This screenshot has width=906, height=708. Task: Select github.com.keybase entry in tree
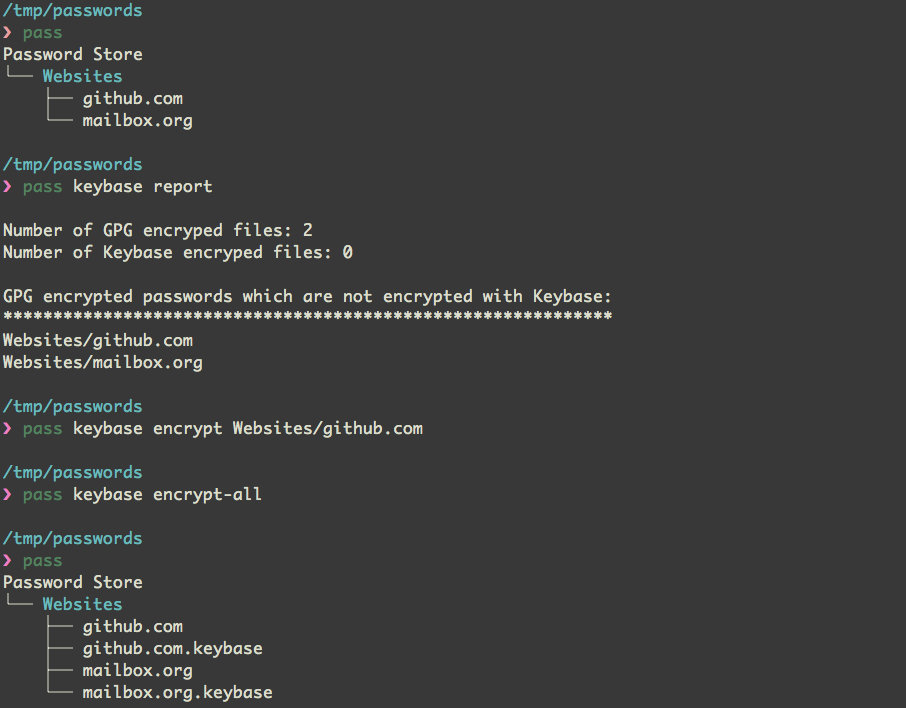172,648
